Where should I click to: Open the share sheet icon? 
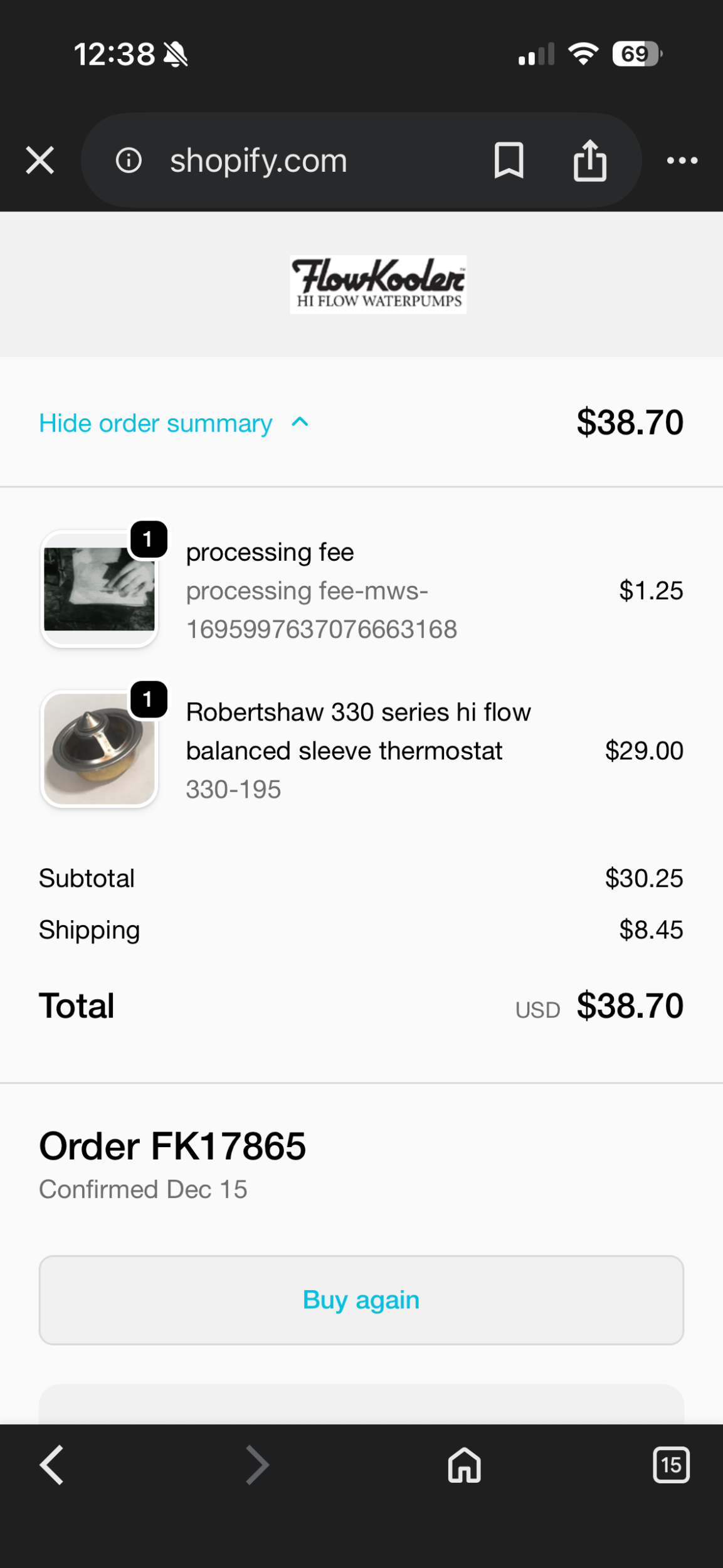(589, 161)
